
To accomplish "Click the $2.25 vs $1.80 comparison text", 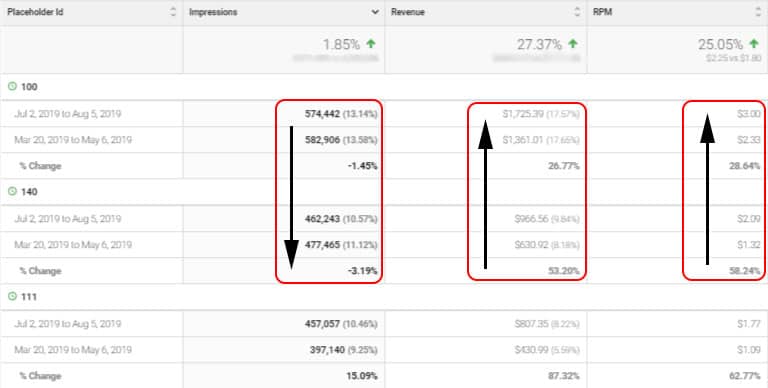I will click(x=733, y=58).
